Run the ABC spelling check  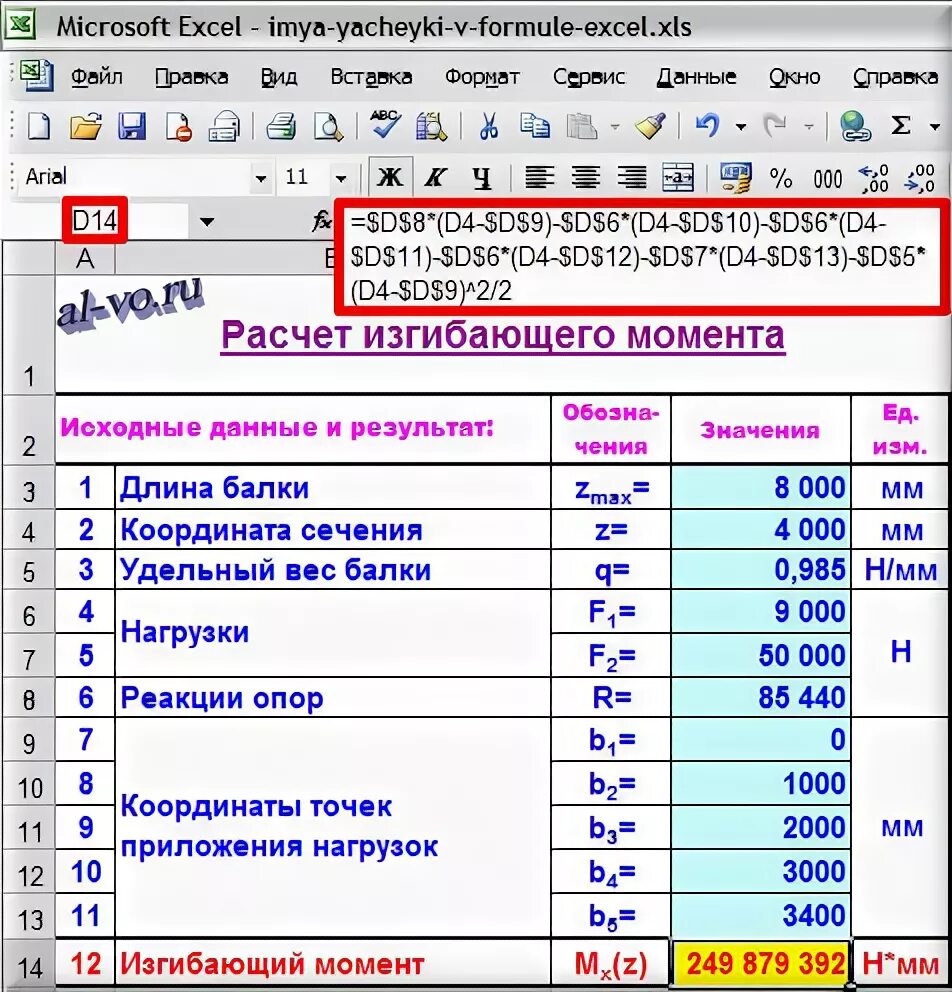pyautogui.click(x=385, y=124)
